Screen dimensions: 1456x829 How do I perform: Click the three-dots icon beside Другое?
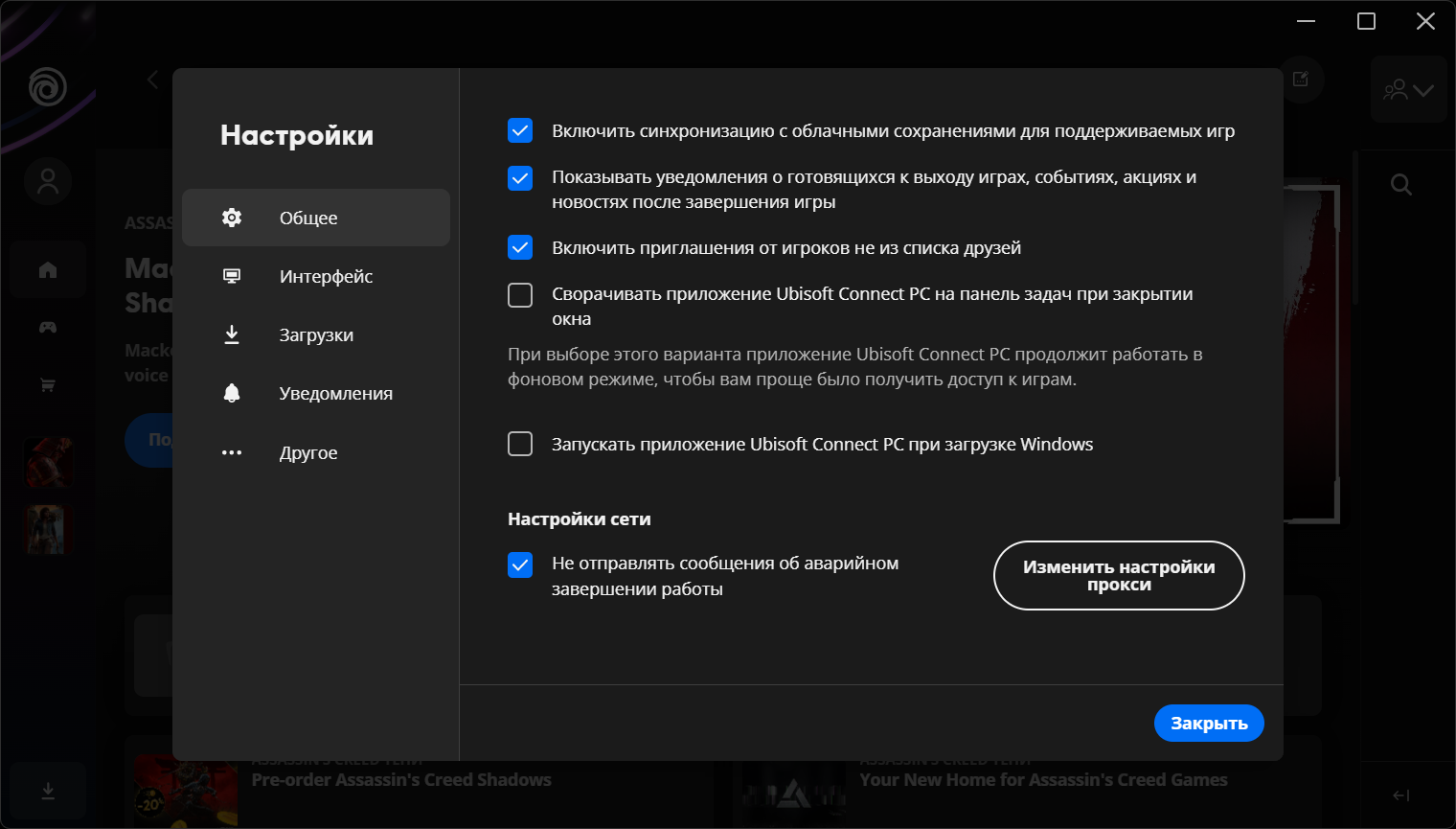tap(232, 452)
